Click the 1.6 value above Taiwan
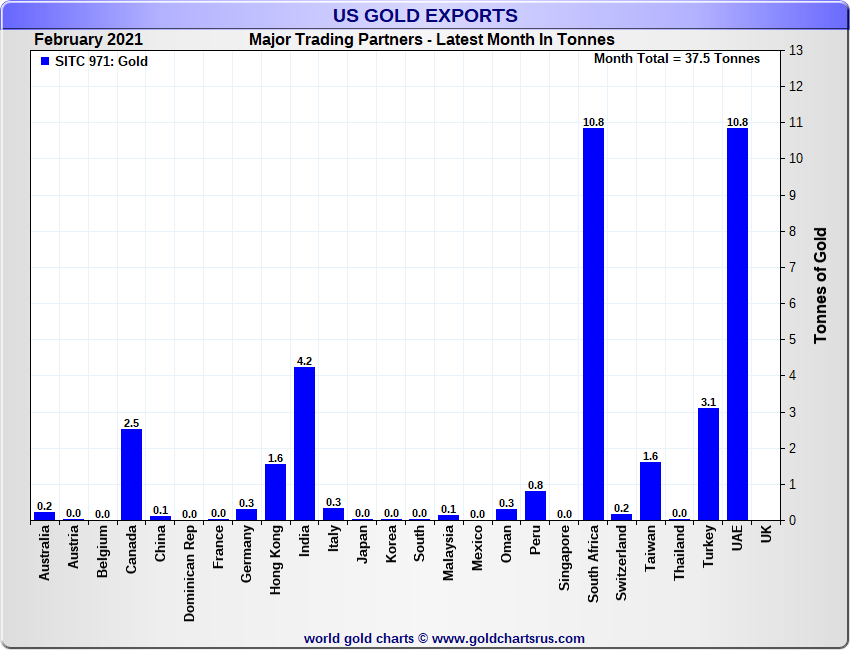 (651, 456)
